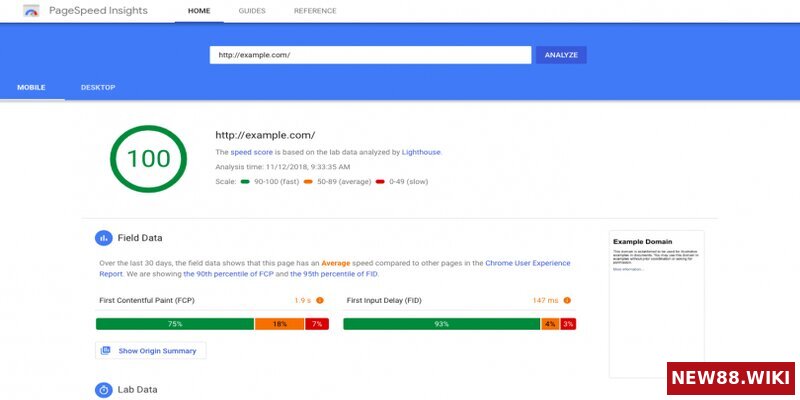Switch to the MOBILE results tab
The width and height of the screenshot is (800, 400).
(x=32, y=87)
